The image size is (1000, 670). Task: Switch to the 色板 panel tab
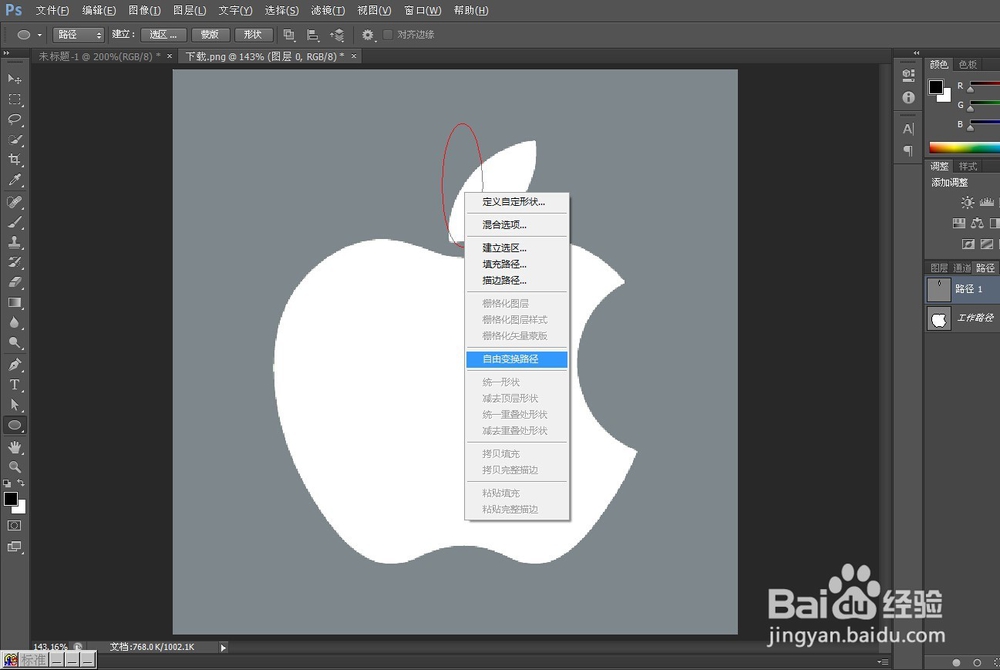pyautogui.click(x=967, y=64)
